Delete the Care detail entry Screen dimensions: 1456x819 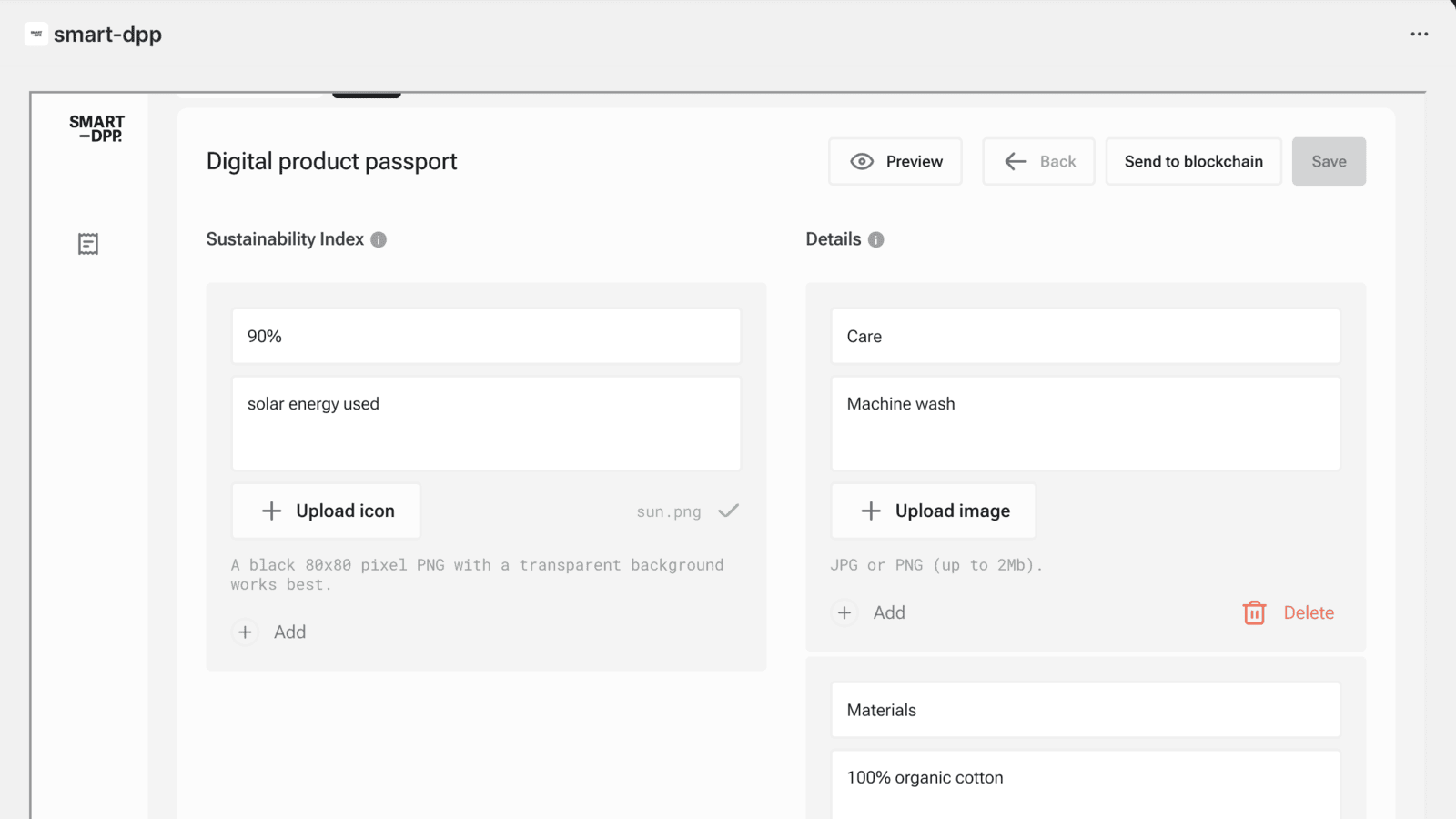coord(1289,612)
